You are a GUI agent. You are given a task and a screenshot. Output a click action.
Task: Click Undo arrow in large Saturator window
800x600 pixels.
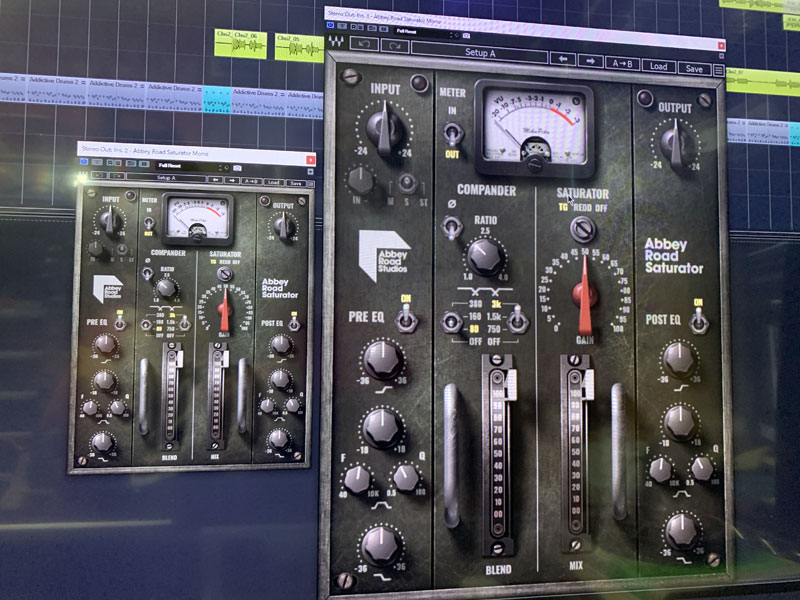[x=364, y=44]
